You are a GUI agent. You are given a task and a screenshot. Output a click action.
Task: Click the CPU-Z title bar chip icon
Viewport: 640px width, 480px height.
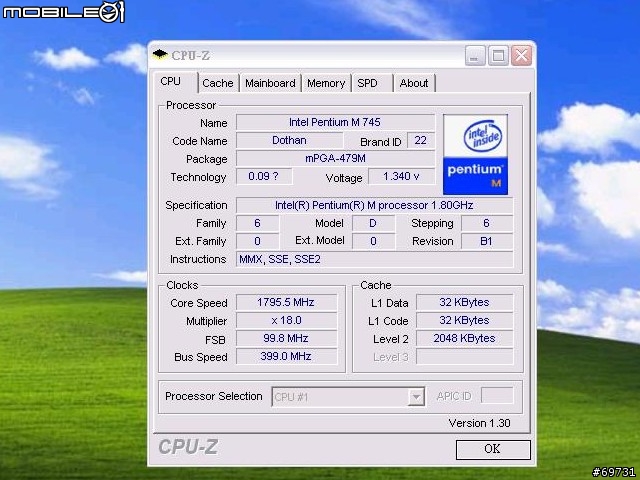pyautogui.click(x=160, y=54)
